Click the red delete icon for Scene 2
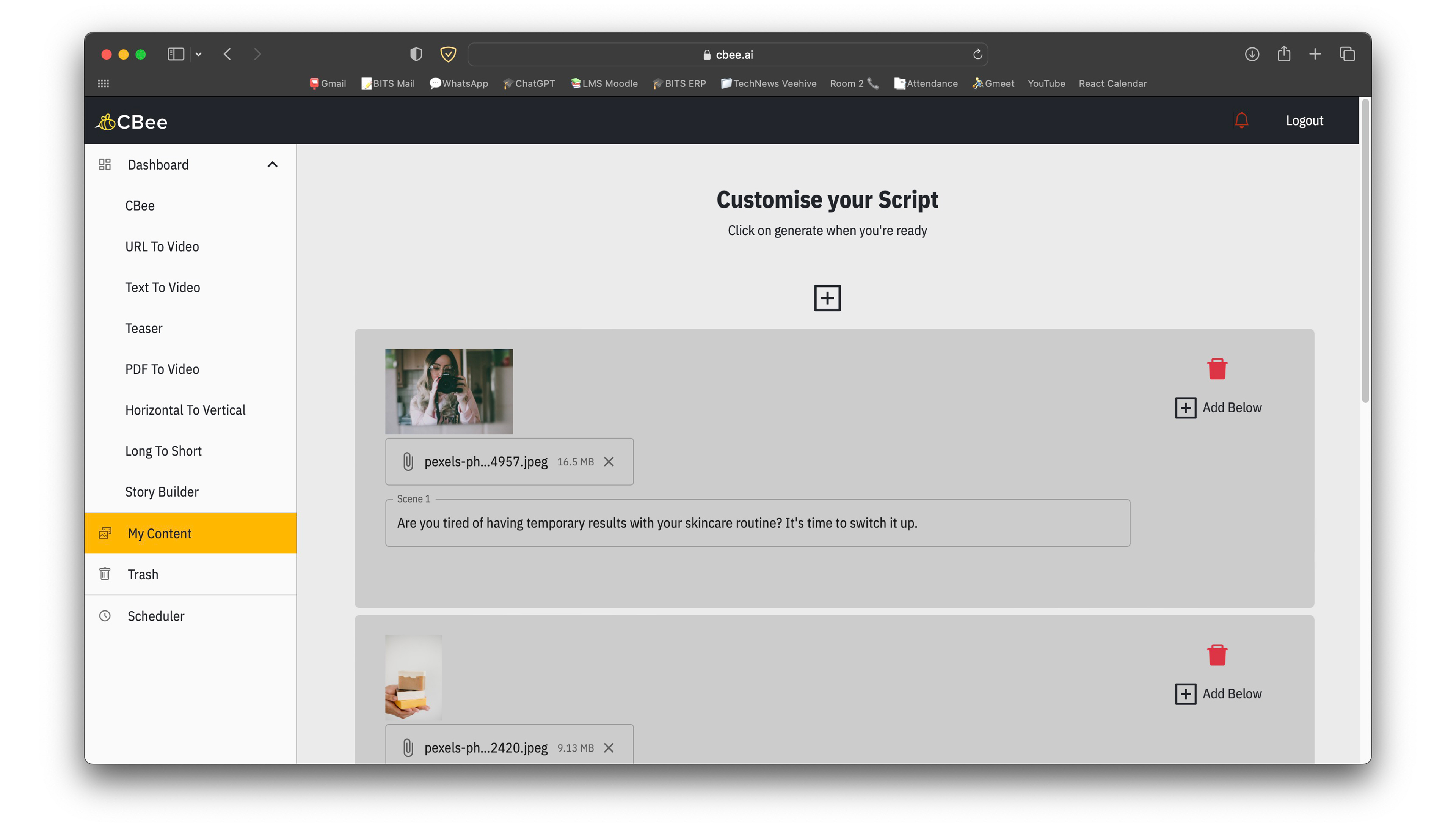The image size is (1456, 827). 1217,655
